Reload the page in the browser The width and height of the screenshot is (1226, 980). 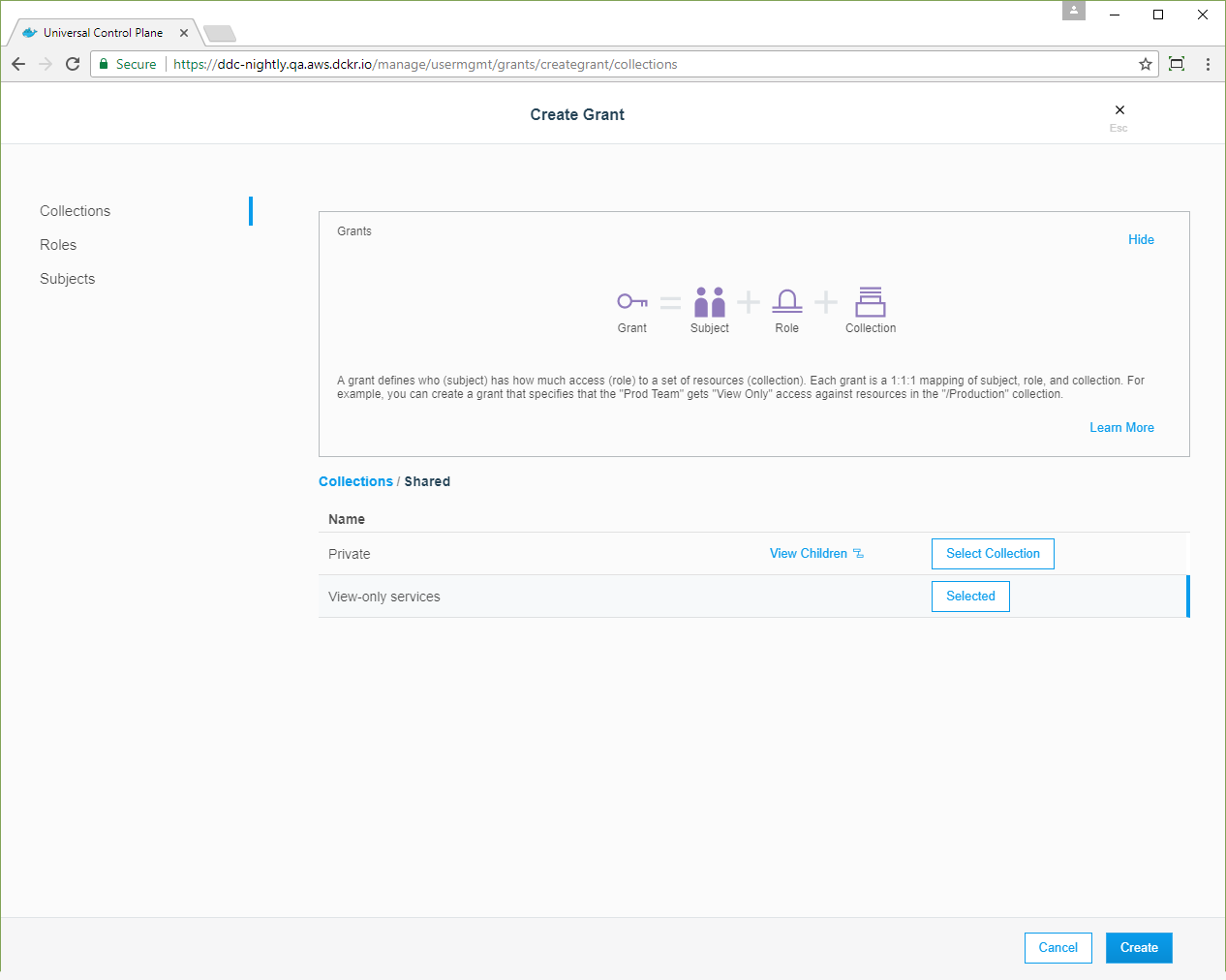click(73, 64)
